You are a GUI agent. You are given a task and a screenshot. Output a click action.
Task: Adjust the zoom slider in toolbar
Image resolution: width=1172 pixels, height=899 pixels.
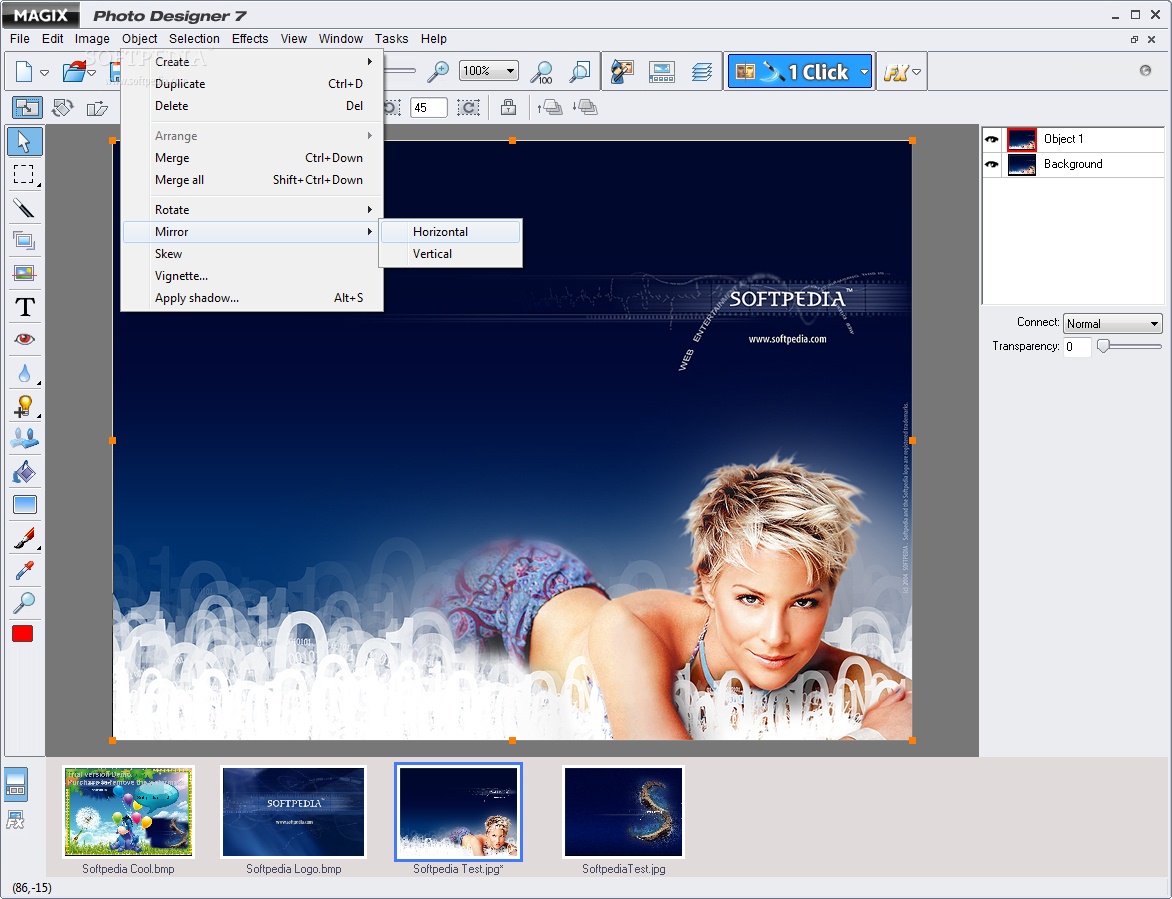tap(399, 71)
